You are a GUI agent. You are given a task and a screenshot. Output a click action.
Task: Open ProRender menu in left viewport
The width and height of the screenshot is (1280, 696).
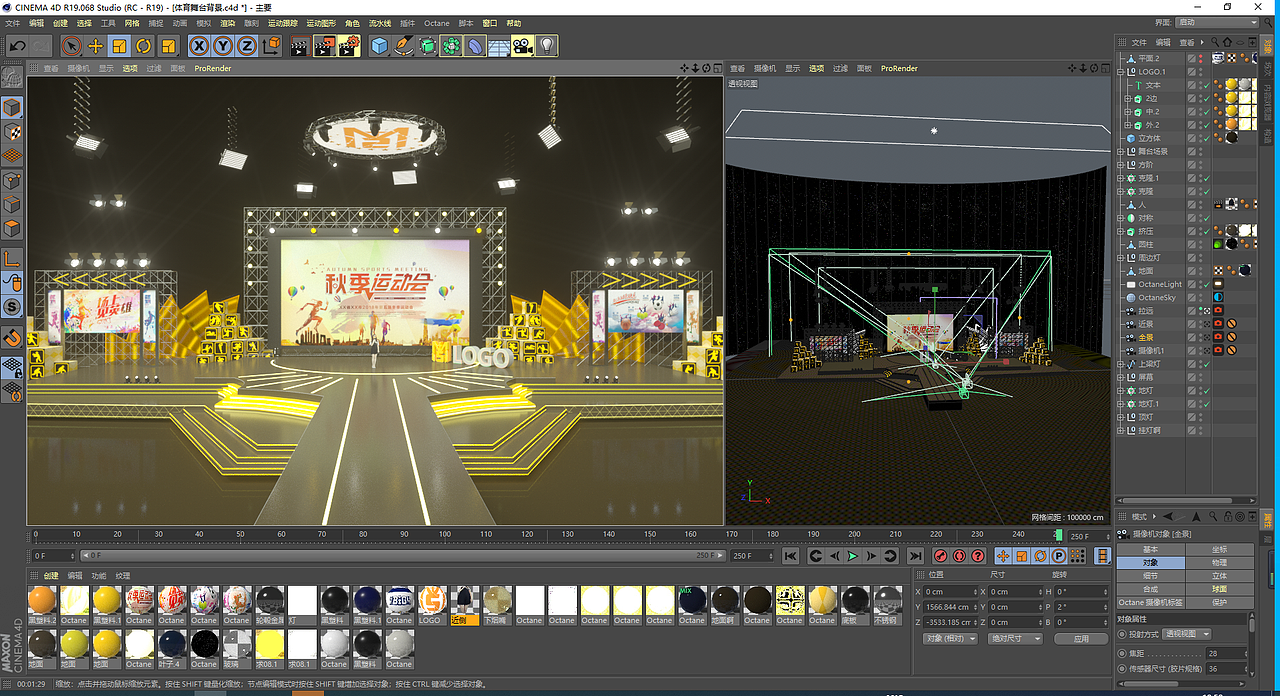[213, 69]
